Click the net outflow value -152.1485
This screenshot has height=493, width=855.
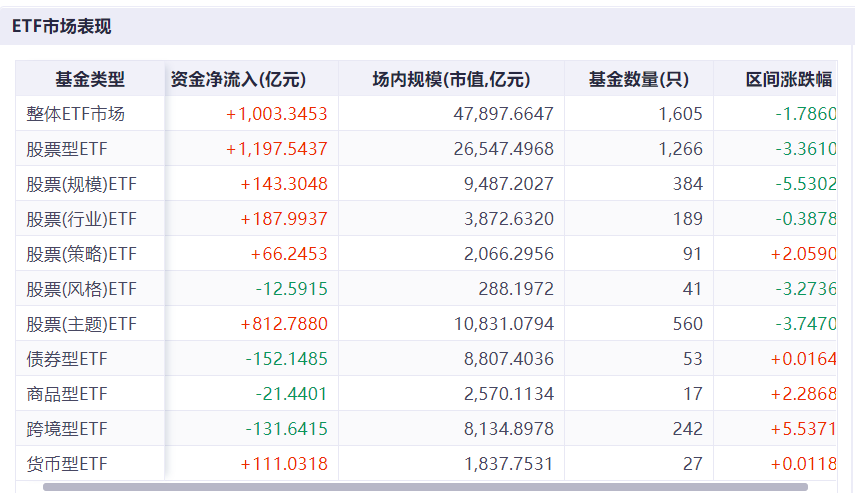(286, 359)
